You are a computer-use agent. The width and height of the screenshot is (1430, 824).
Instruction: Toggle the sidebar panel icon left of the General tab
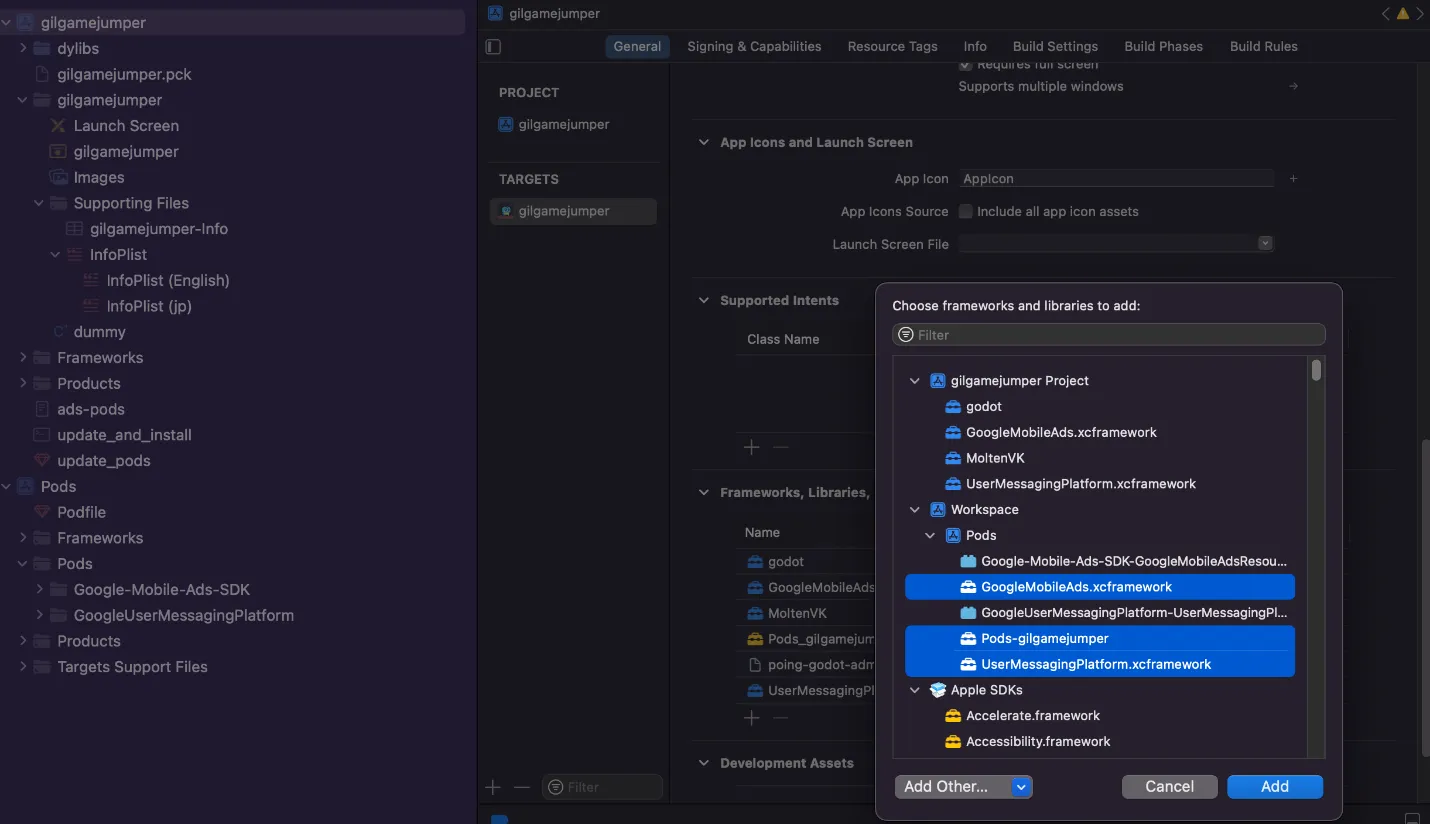pyautogui.click(x=493, y=47)
